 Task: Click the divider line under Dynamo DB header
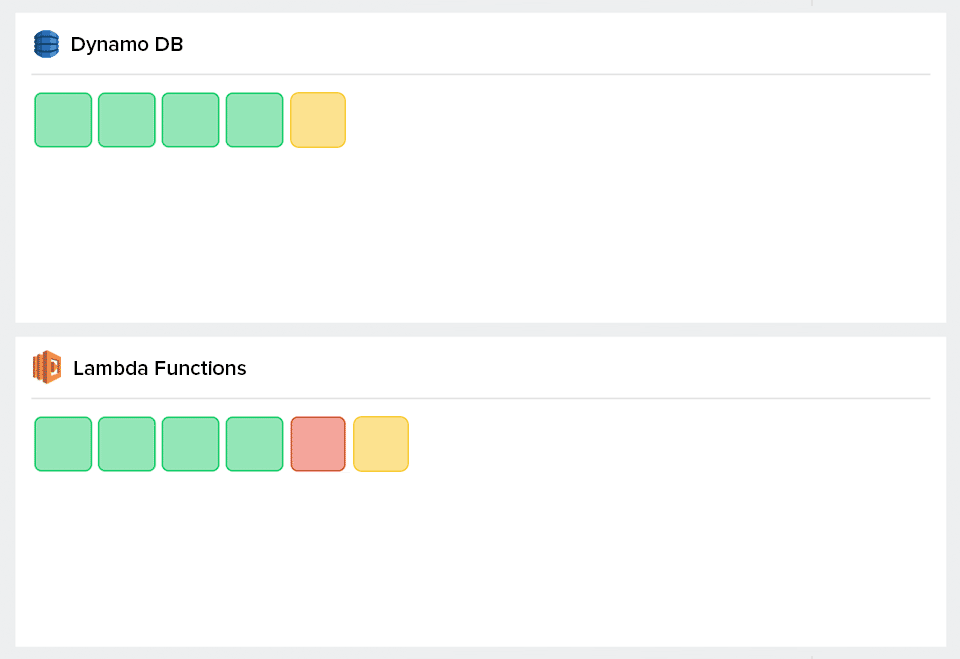tap(480, 71)
